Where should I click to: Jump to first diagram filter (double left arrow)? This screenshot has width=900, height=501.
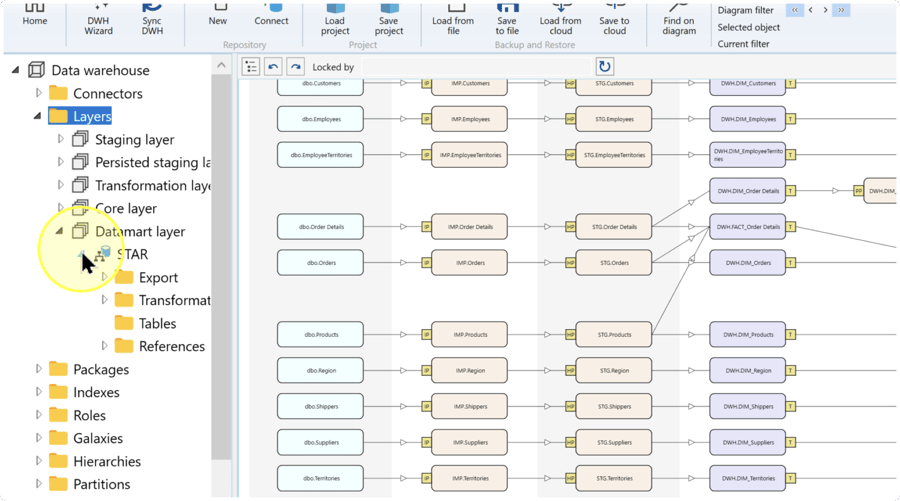795,10
